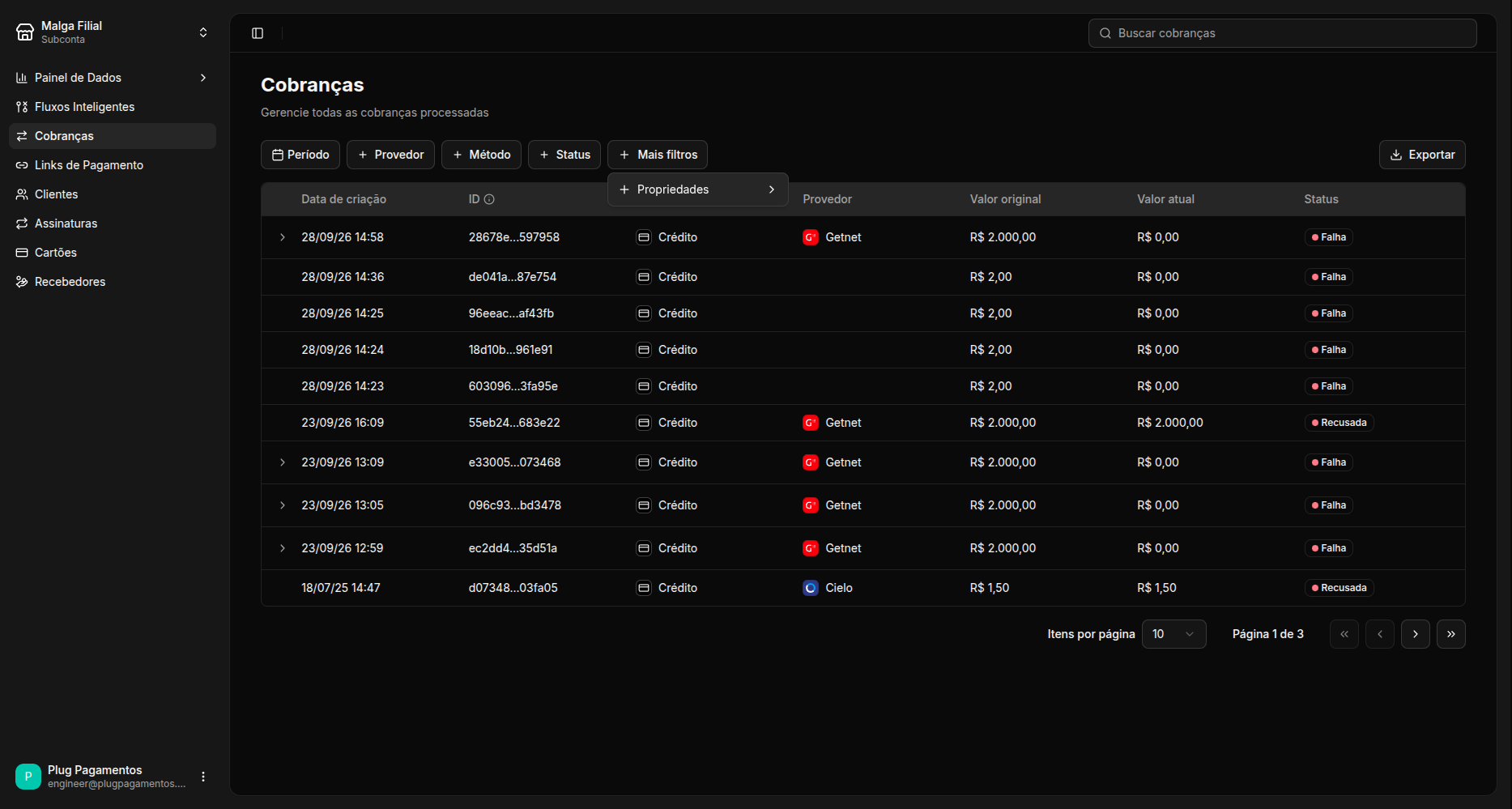Open Fluxos Inteligentes in sidebar

pos(113,107)
